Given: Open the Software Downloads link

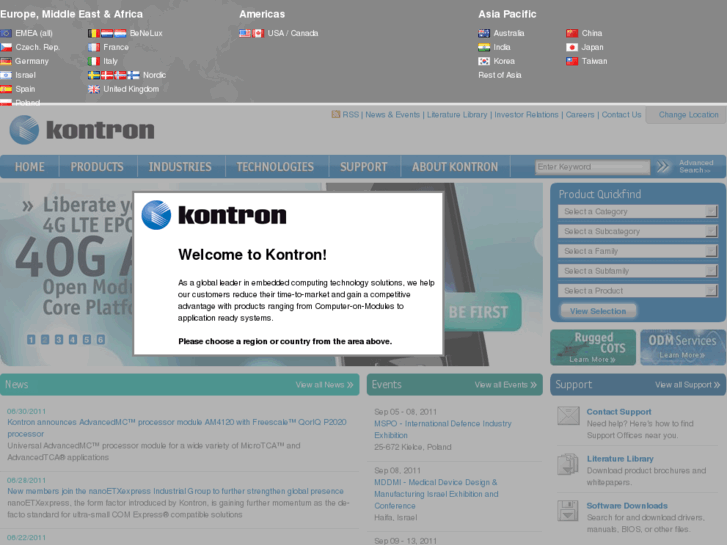Looking at the screenshot, I should point(627,506).
